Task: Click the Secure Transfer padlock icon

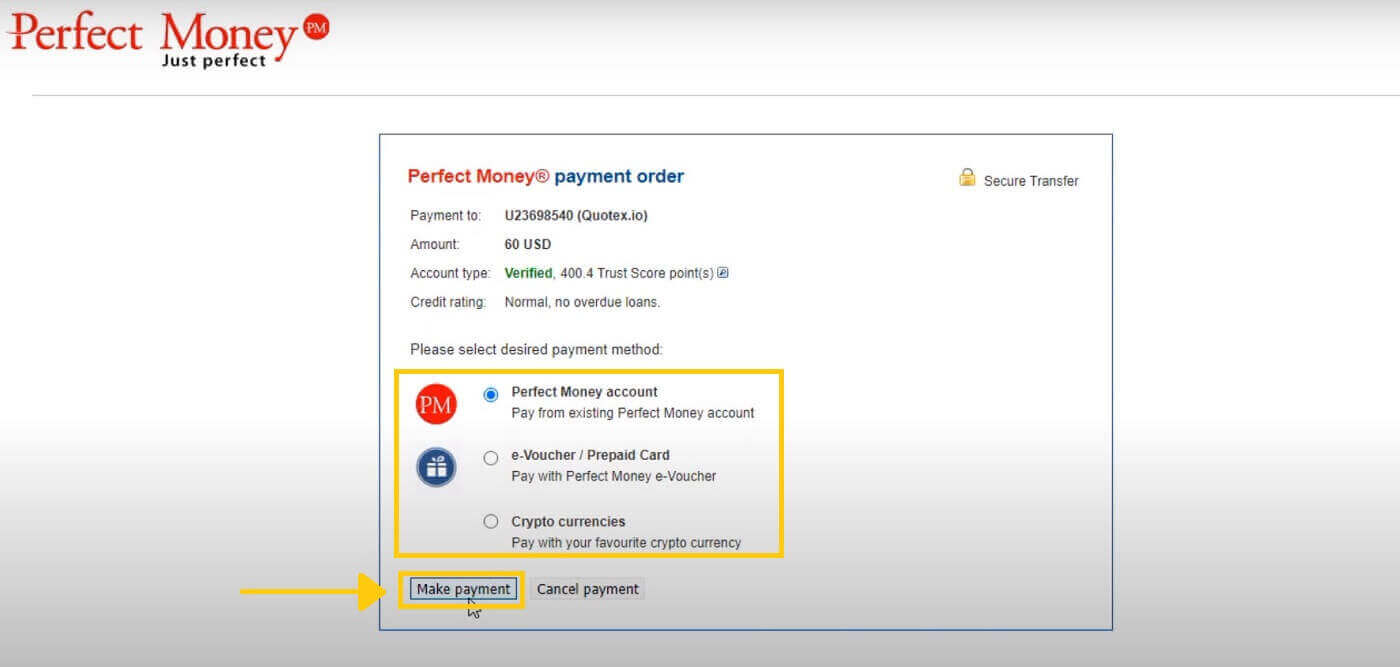Action: click(966, 177)
